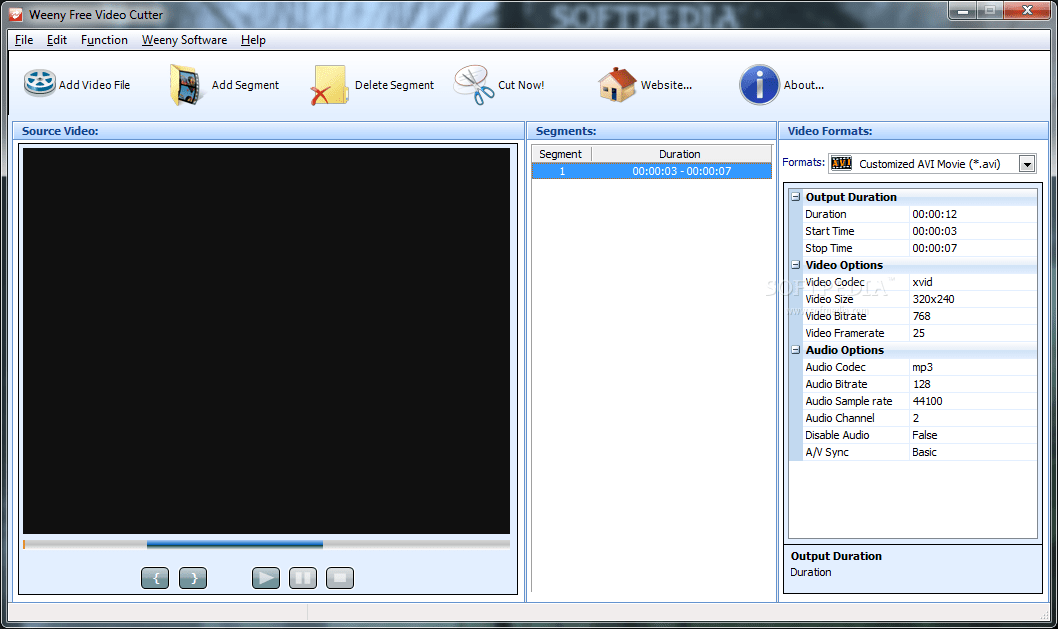This screenshot has width=1058, height=629.
Task: Select the Stop Time property label
Action: click(829, 248)
